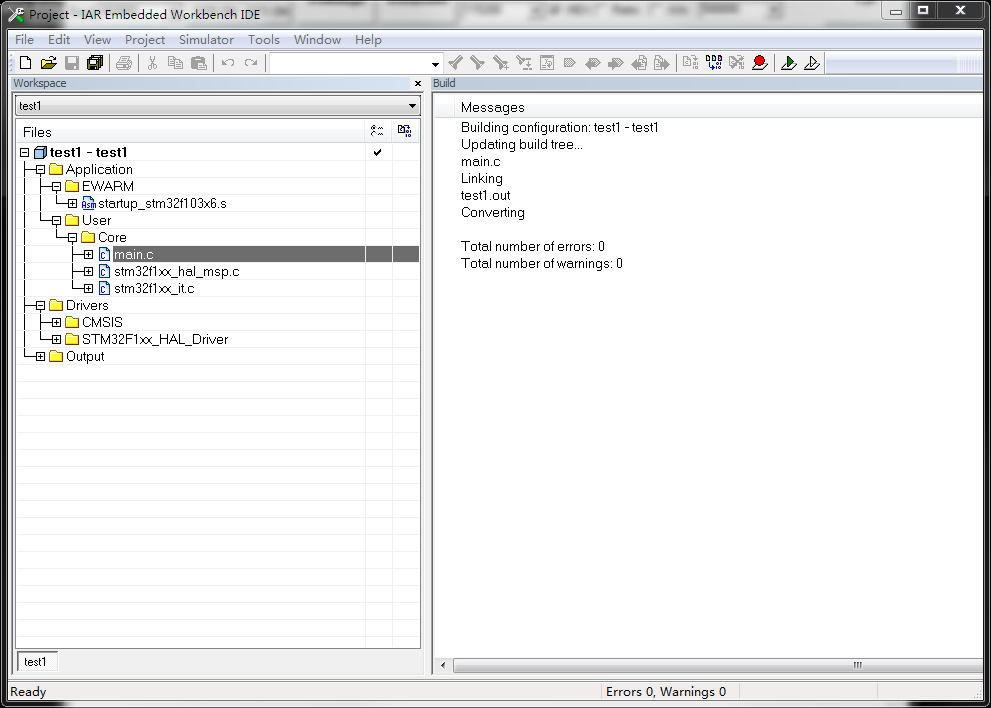Open the Simulator menu
Viewport: 991px width, 708px height.
pyautogui.click(x=206, y=40)
